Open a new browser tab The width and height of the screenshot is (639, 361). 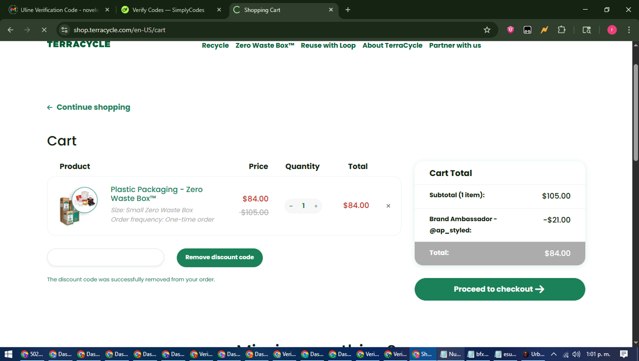click(x=348, y=10)
